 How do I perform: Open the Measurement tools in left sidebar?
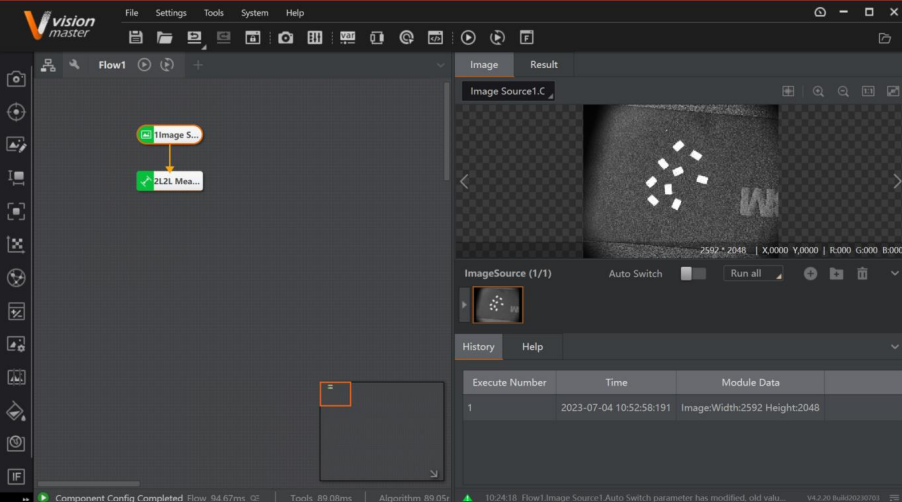(16, 178)
